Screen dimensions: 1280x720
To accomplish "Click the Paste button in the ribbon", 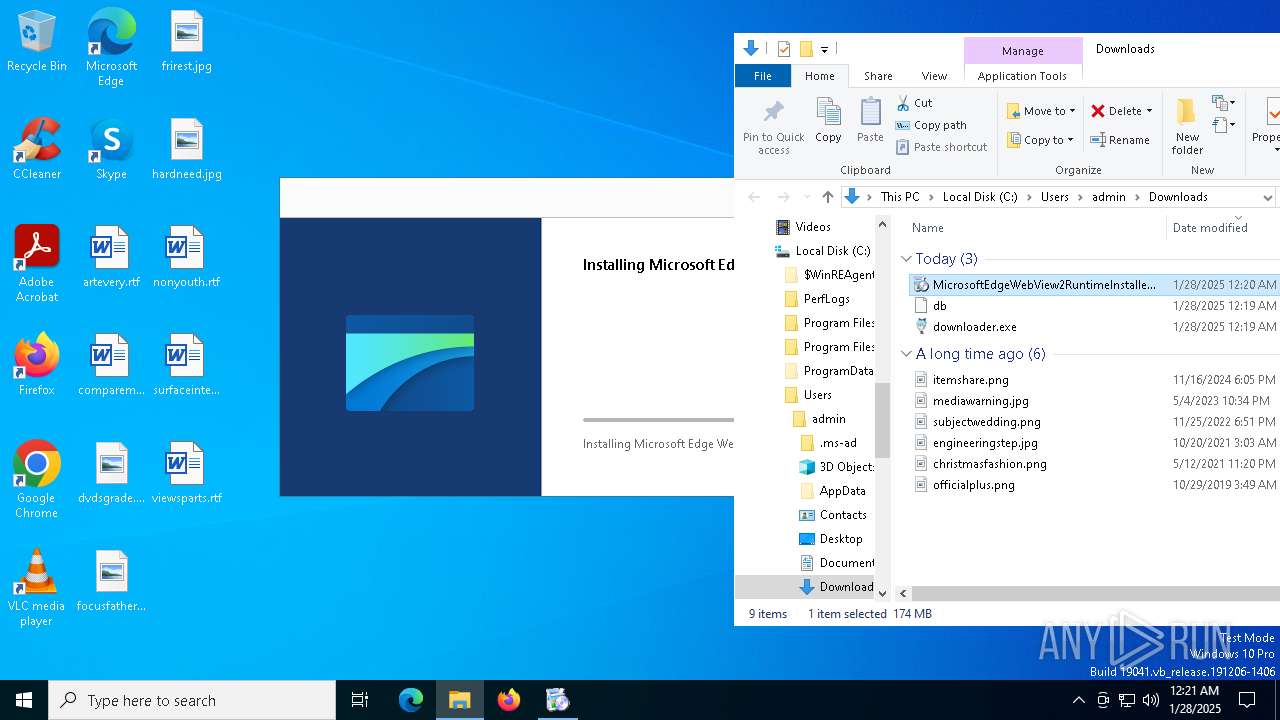I will coord(870,121).
